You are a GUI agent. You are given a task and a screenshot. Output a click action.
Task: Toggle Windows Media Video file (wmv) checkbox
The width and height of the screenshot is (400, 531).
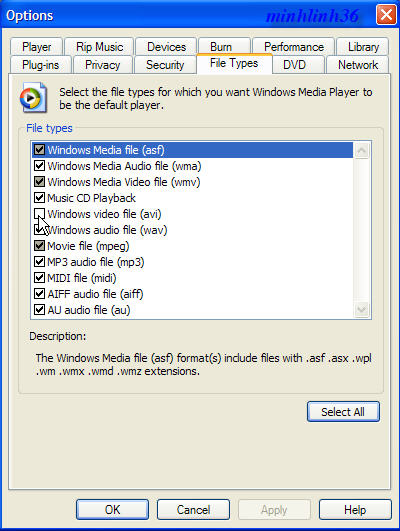(39, 182)
